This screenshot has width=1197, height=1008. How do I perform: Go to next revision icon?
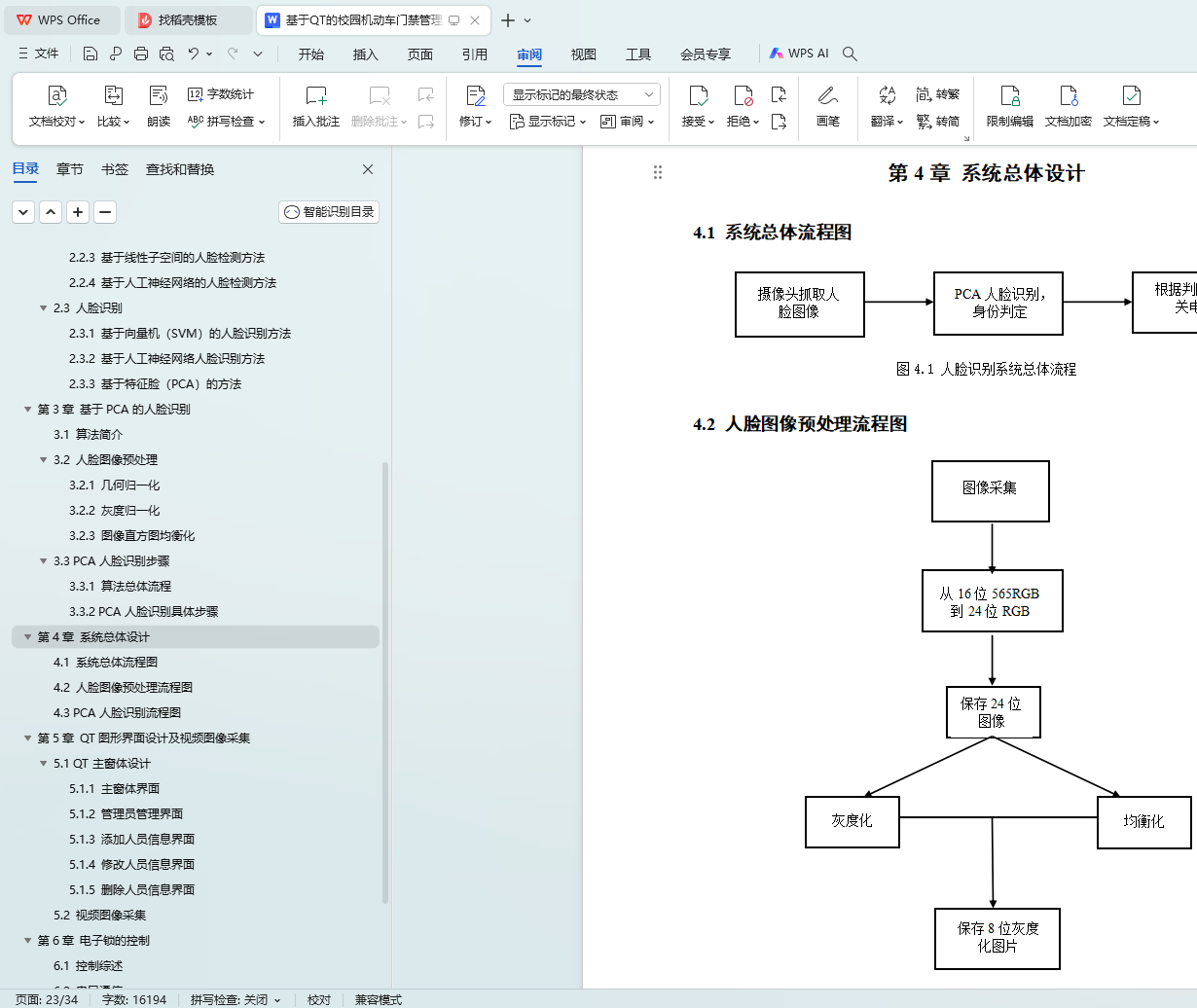(779, 122)
